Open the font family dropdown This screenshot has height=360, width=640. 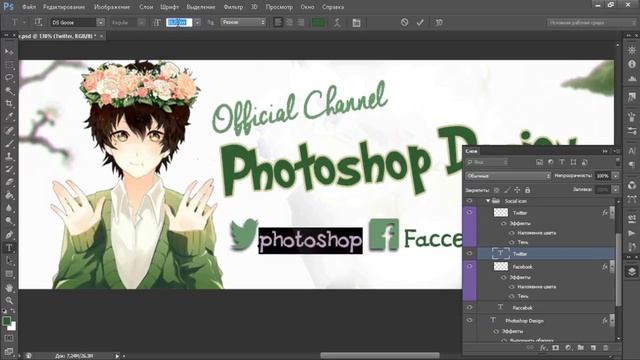tap(101, 22)
